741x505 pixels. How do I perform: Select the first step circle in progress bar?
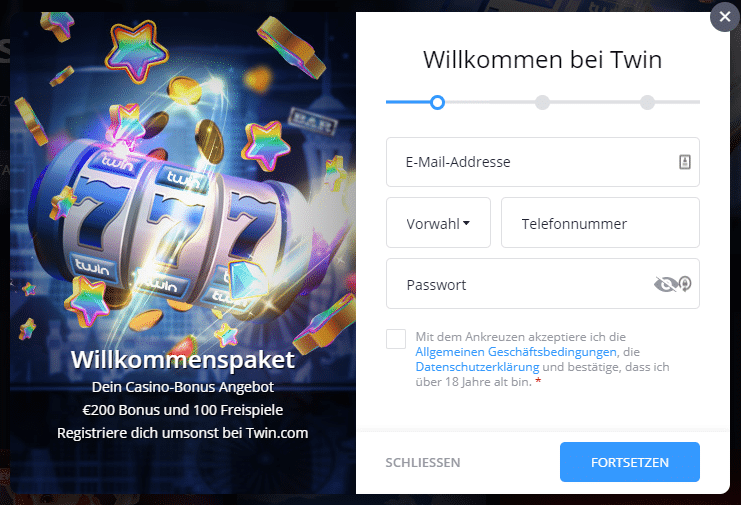pyautogui.click(x=438, y=102)
